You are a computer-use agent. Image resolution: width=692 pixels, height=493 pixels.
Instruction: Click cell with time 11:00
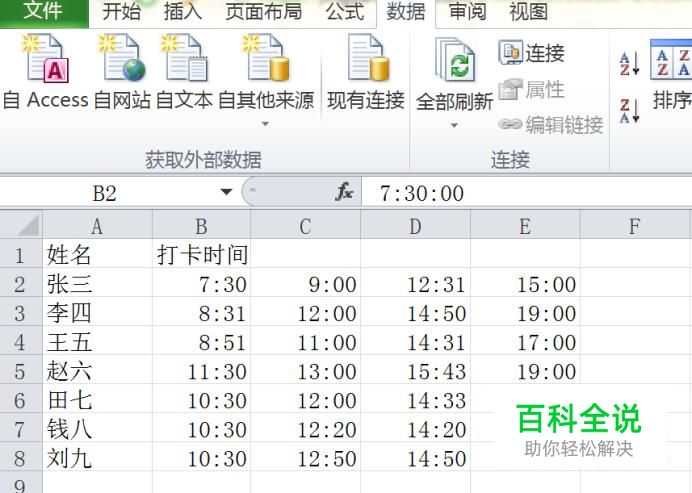pos(305,342)
